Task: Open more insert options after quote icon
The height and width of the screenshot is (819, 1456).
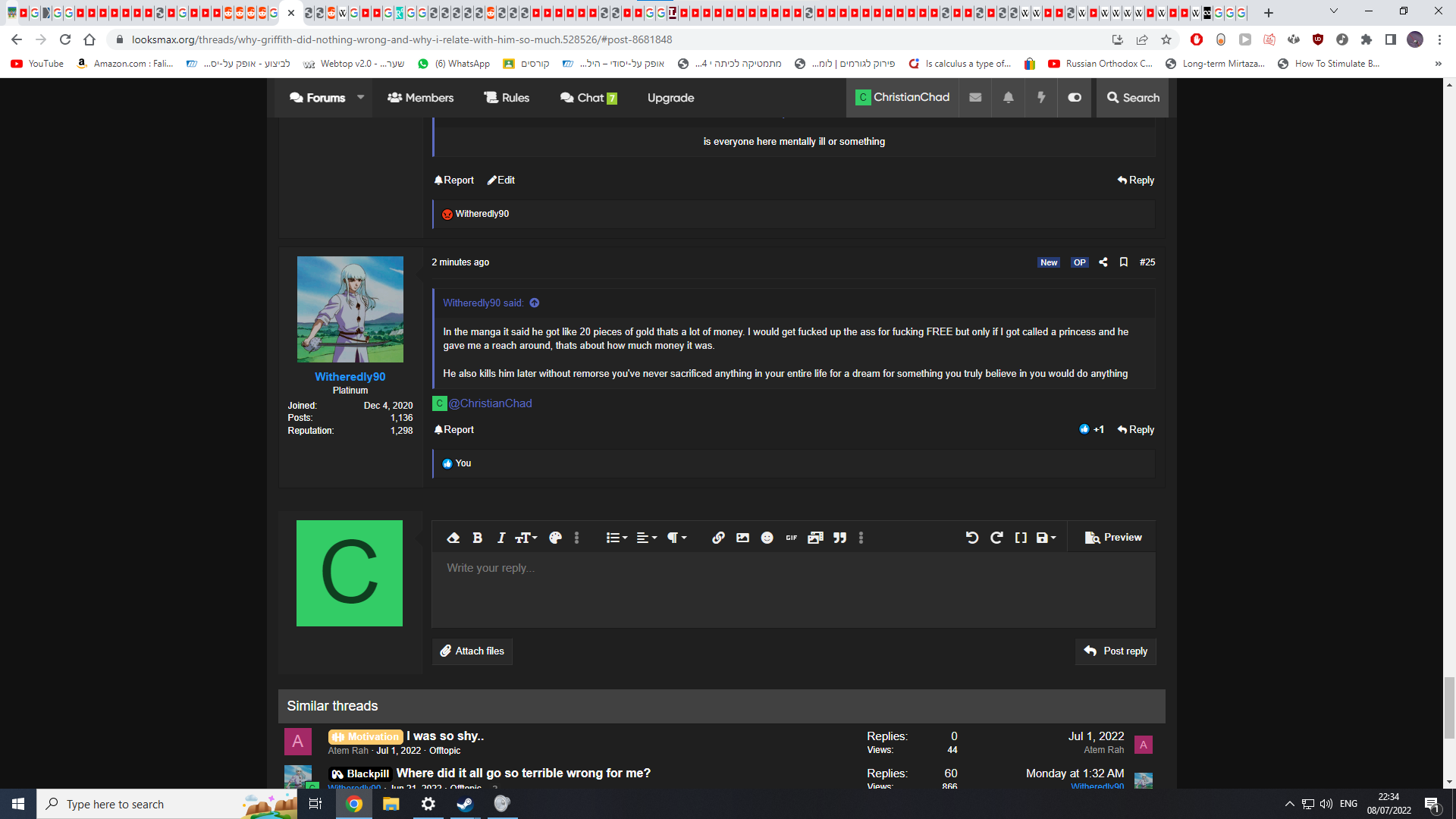Action: [861, 538]
